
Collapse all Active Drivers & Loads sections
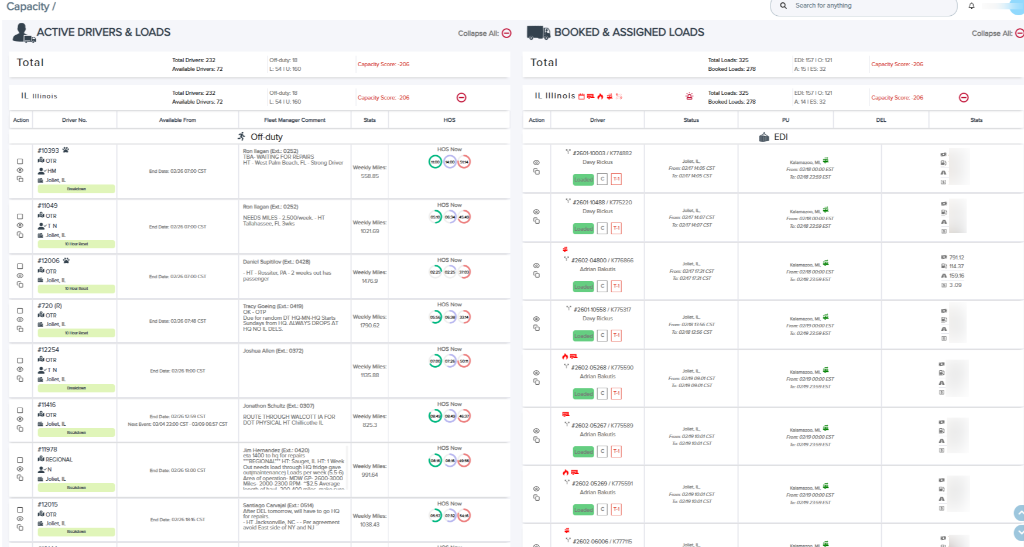(x=506, y=33)
